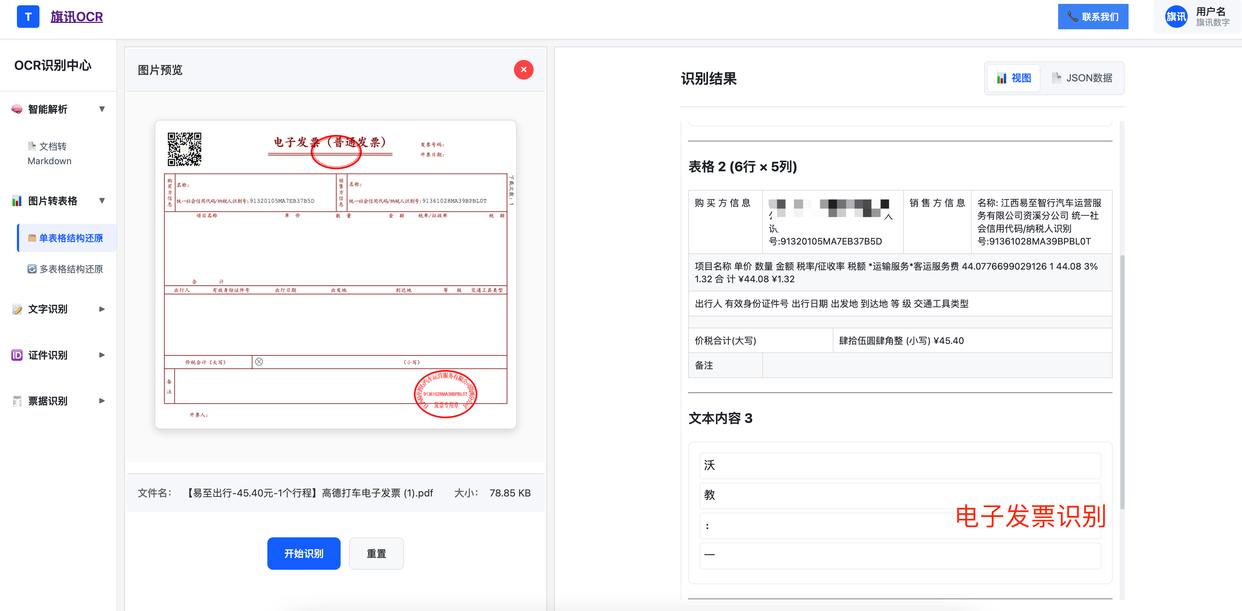Open the 旗讯OCR home link
This screenshot has height=611, width=1242.
[x=77, y=16]
